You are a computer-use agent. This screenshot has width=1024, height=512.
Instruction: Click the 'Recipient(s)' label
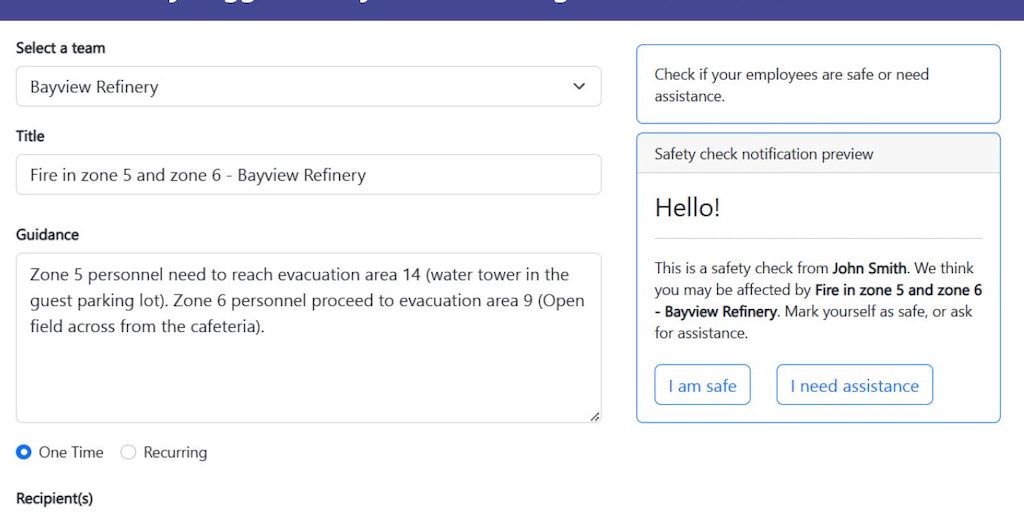tap(54, 498)
